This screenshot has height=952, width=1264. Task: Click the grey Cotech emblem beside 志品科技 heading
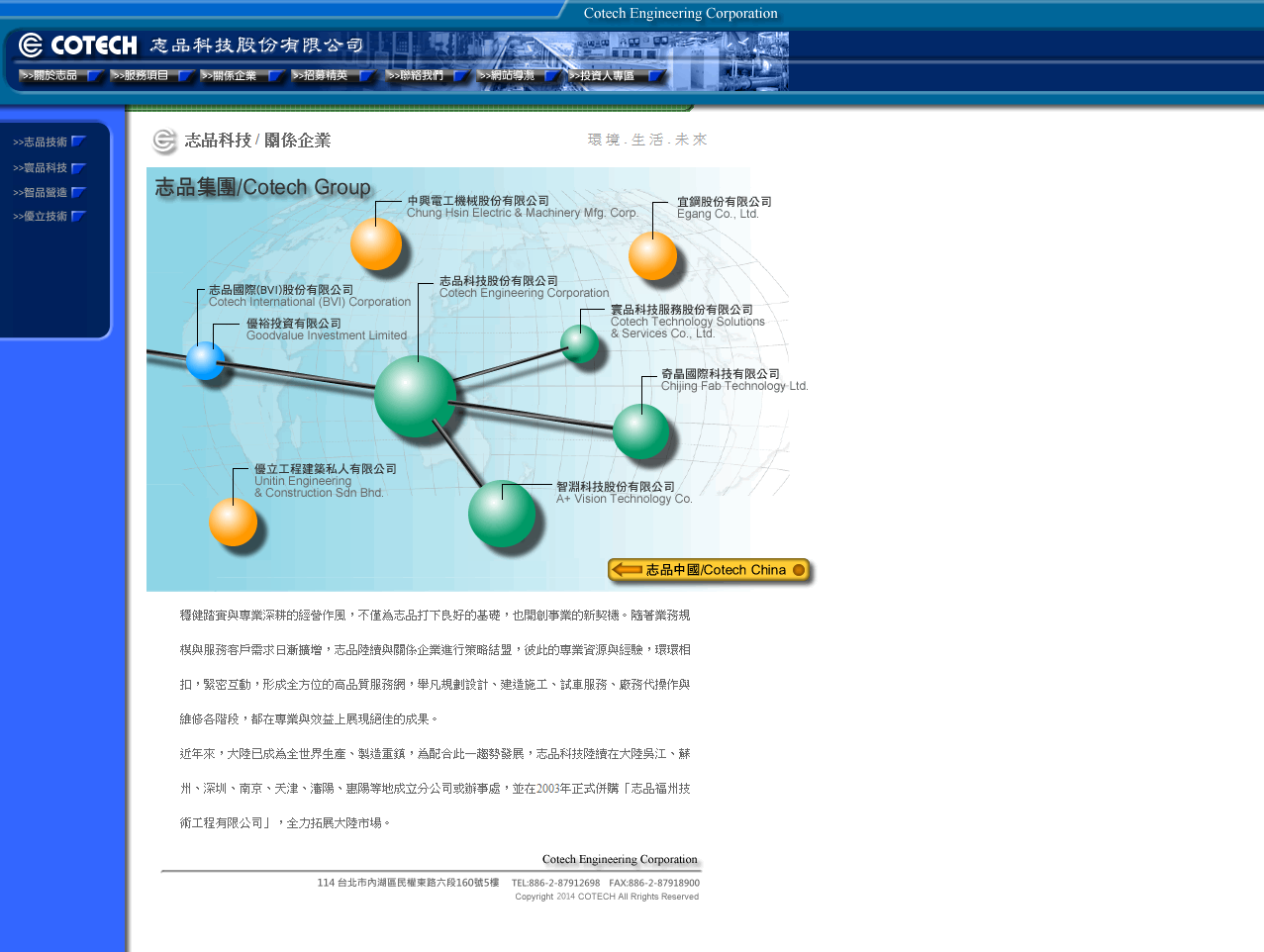(164, 141)
